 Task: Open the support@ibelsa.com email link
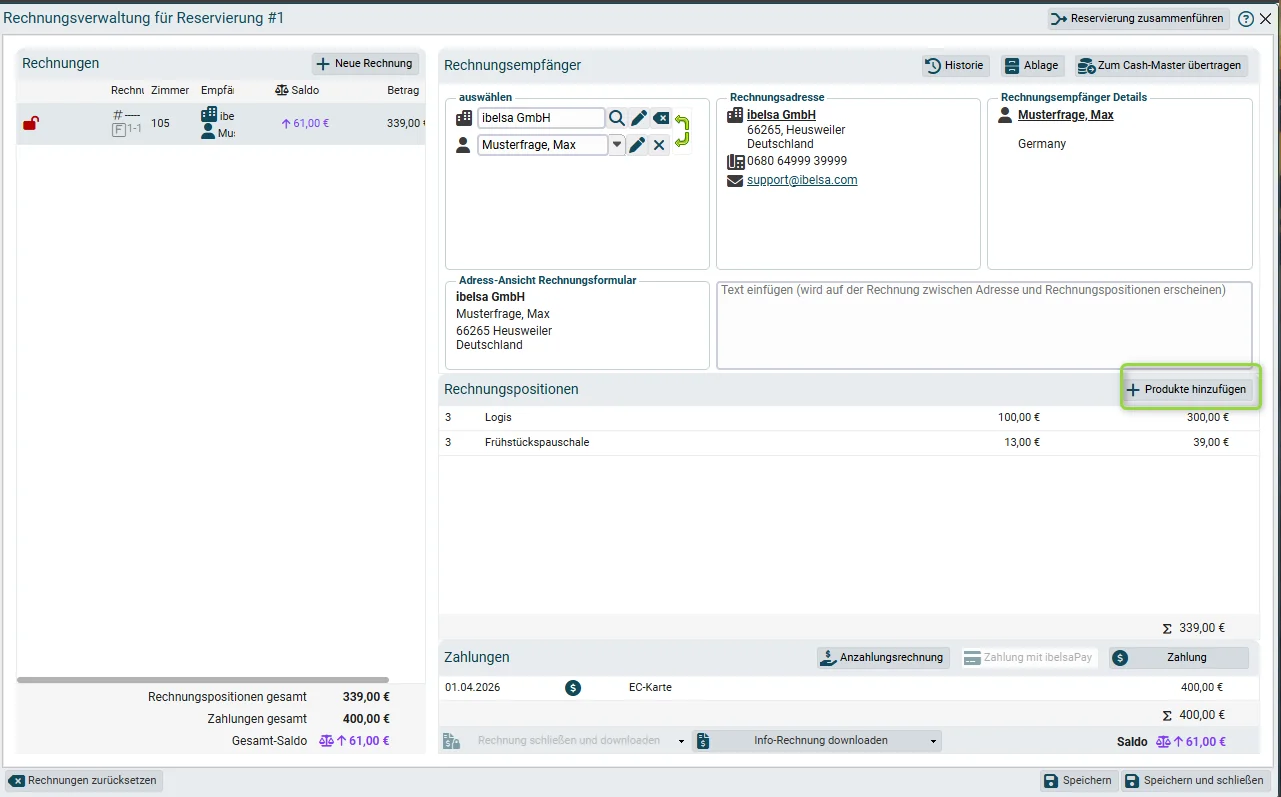pos(802,180)
